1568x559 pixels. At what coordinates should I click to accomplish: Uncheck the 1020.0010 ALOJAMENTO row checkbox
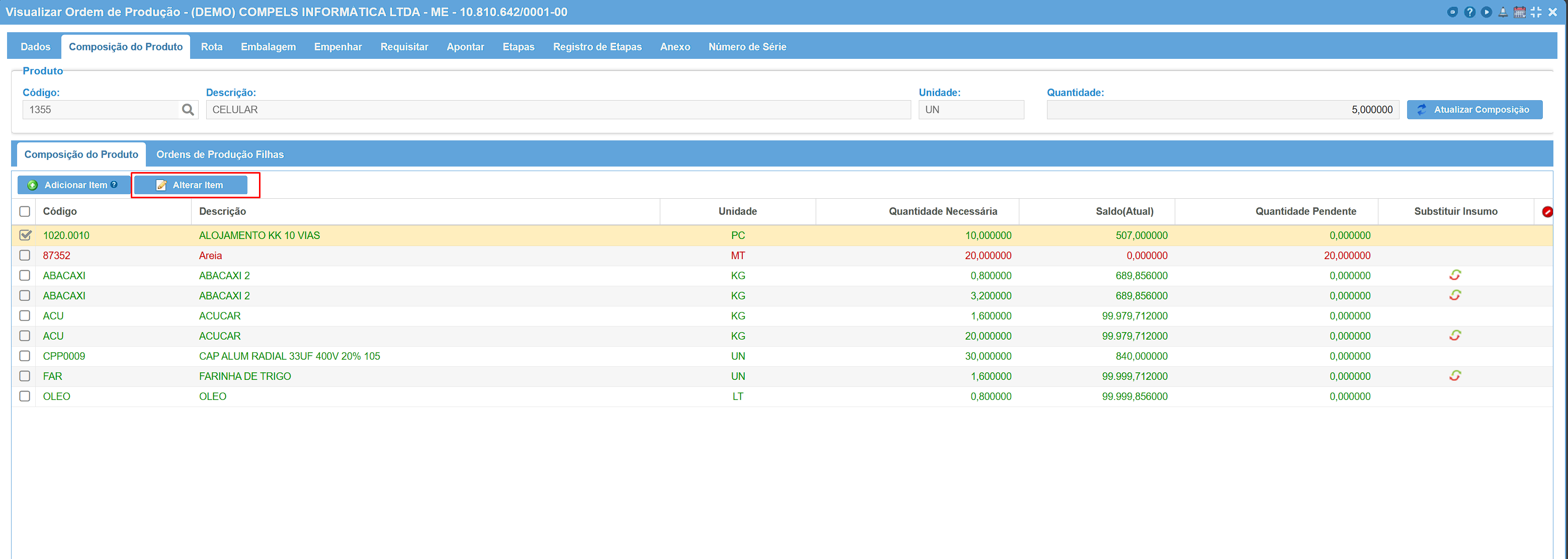tap(25, 235)
